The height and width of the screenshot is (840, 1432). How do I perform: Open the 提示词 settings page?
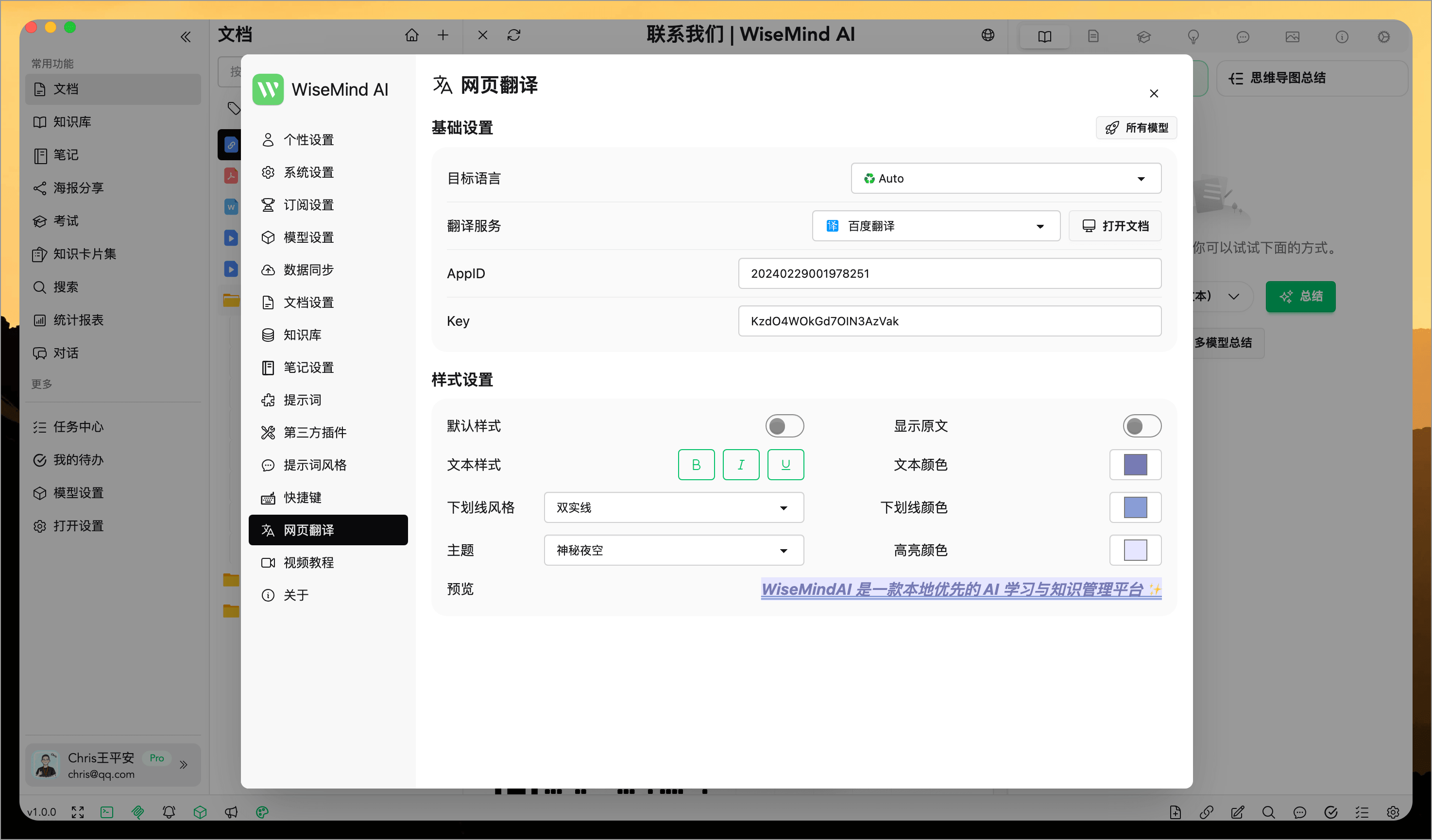304,399
